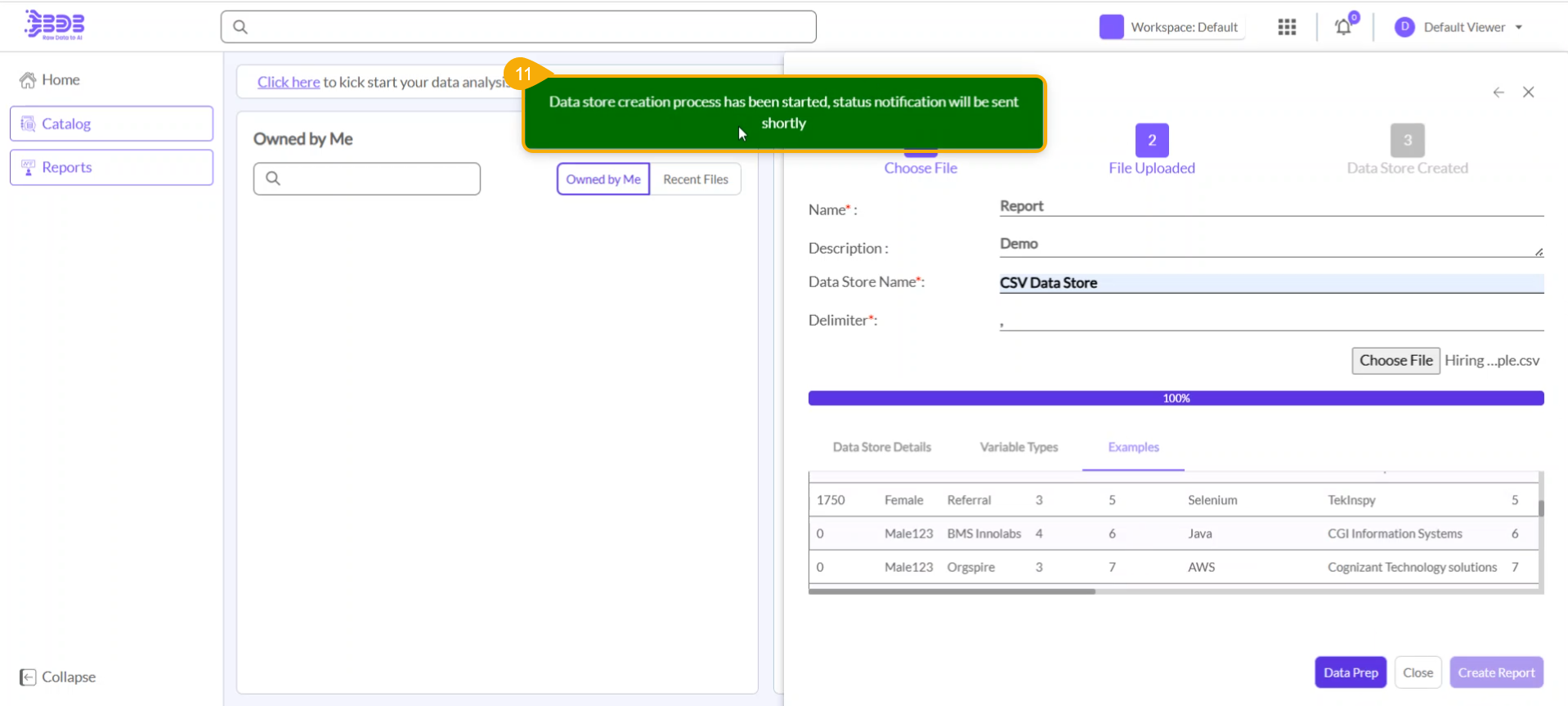Open the Variable Types tab
This screenshot has width=1568, height=706.
1018,447
